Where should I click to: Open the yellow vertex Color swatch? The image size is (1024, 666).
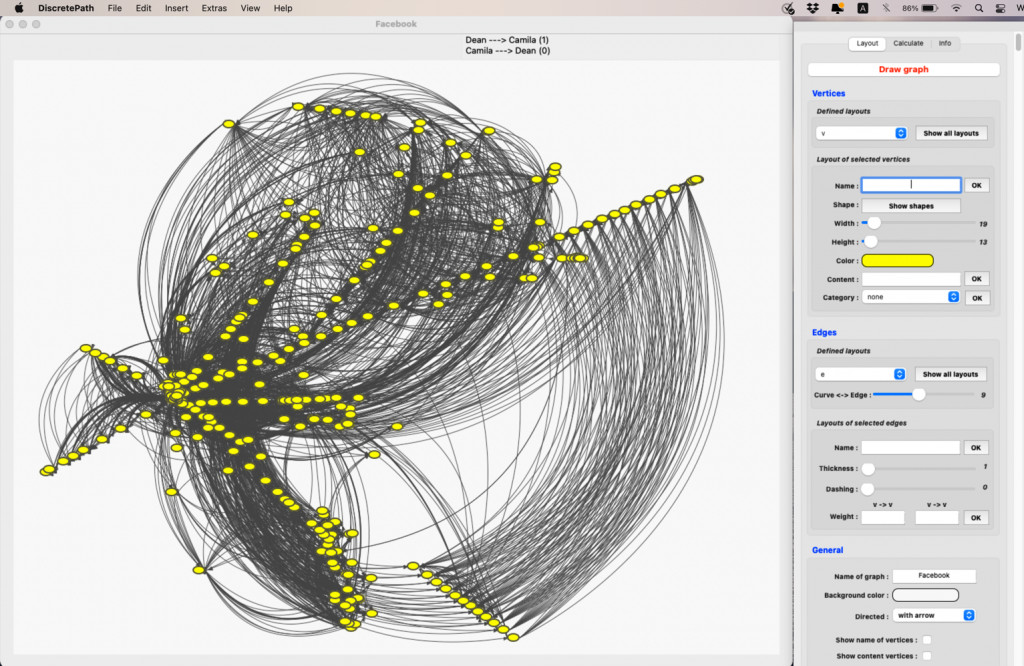897,261
